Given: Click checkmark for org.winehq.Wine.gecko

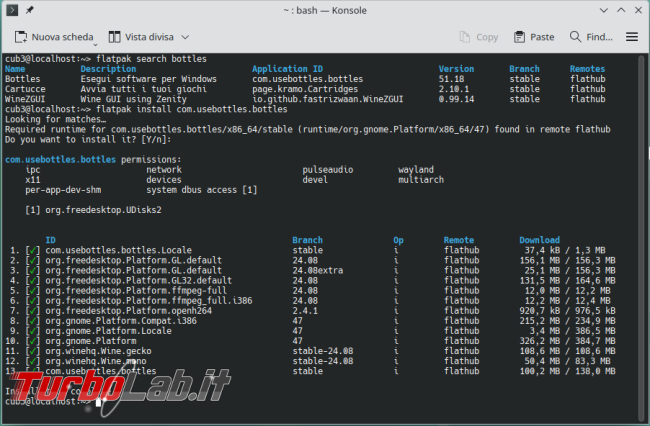Looking at the screenshot, I should [x=33, y=351].
